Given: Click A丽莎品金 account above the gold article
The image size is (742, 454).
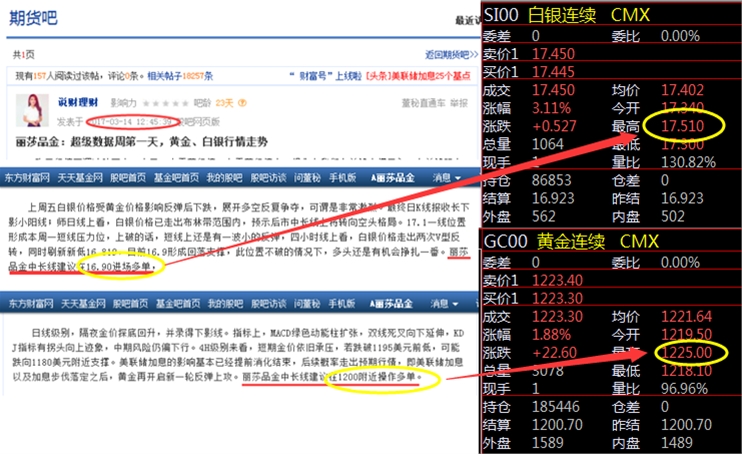Looking at the screenshot, I should tap(391, 303).
